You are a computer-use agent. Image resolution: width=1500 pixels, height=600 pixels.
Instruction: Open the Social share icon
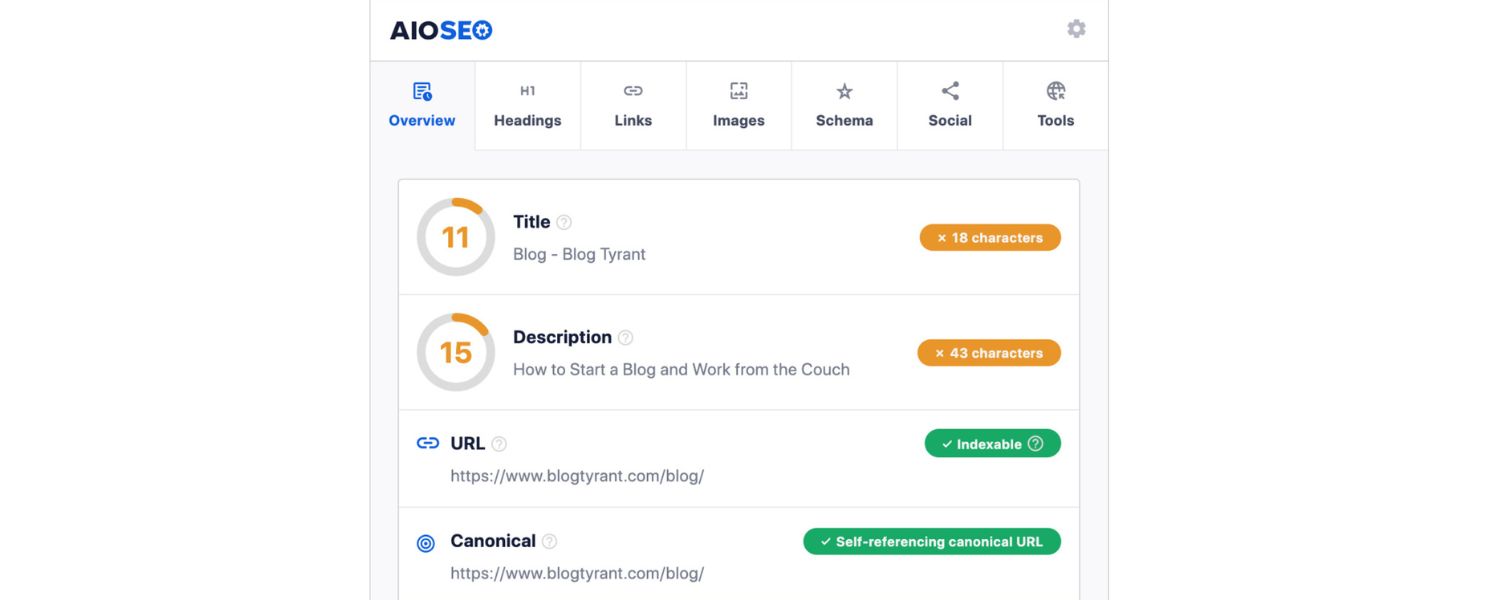(949, 90)
